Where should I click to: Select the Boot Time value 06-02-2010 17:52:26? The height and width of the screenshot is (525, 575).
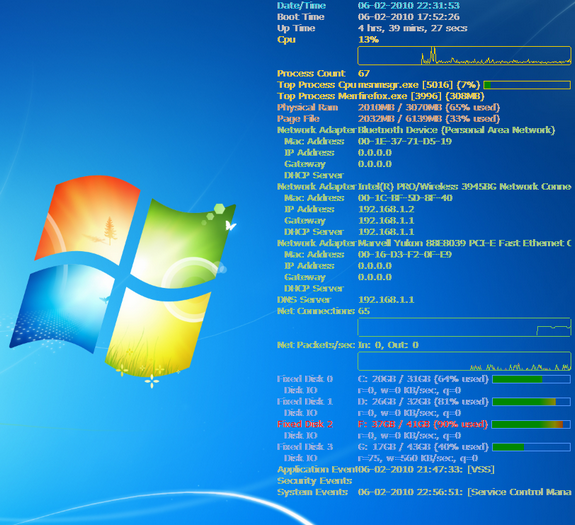click(x=409, y=17)
